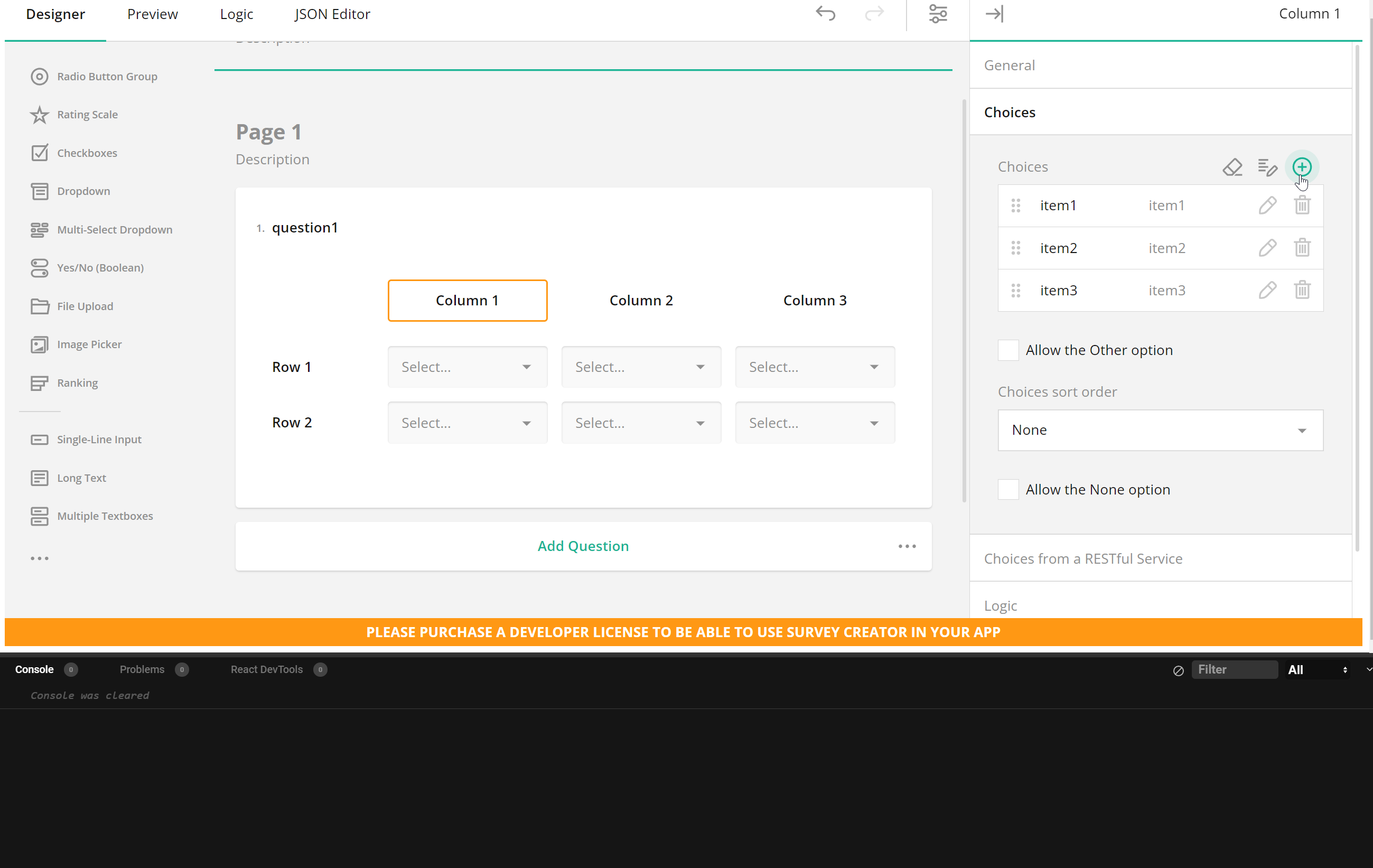Clear console with the circle-slash icon
This screenshot has width=1373, height=868.
tap(1178, 670)
